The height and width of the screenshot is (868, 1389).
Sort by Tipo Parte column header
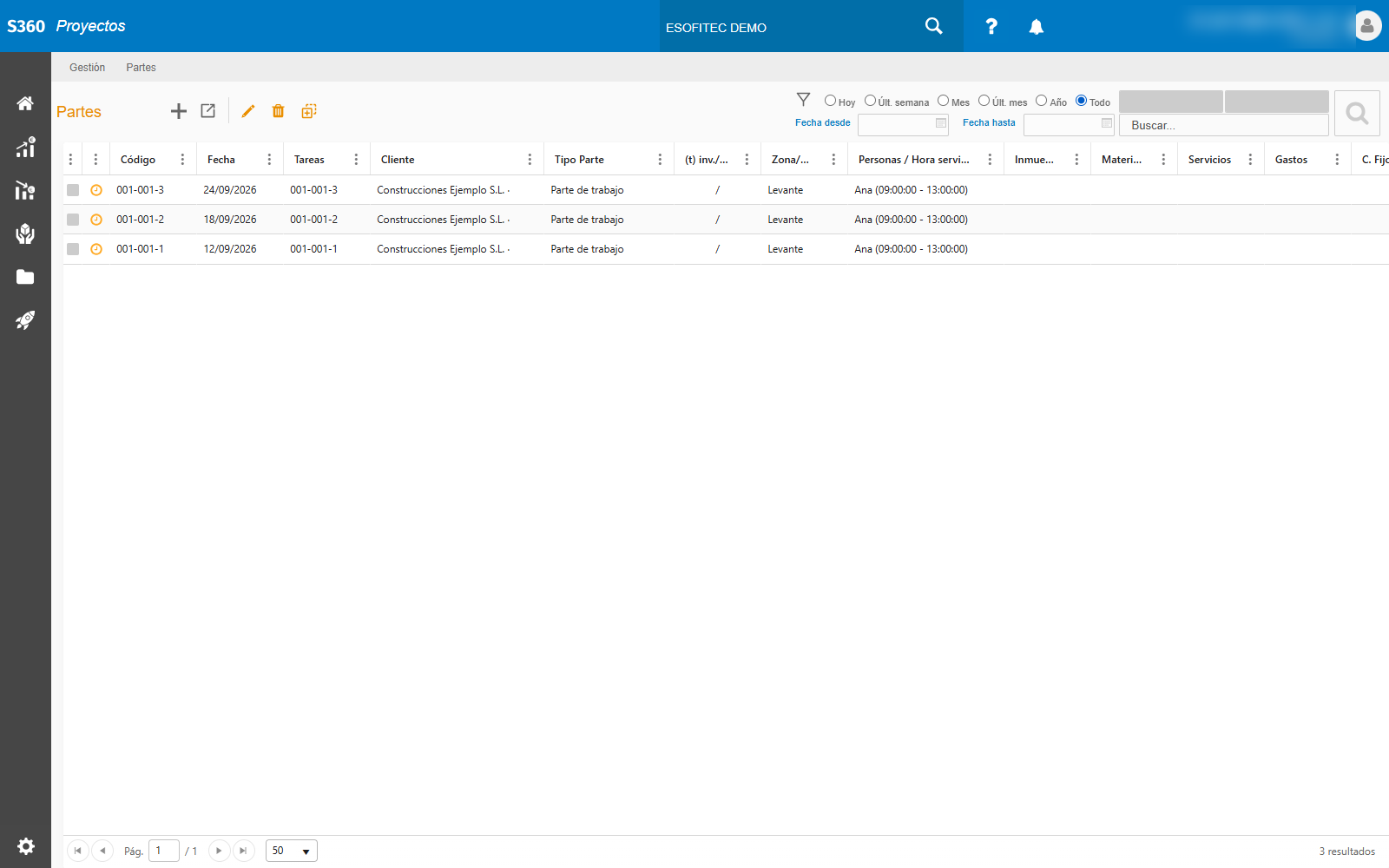coord(579,160)
